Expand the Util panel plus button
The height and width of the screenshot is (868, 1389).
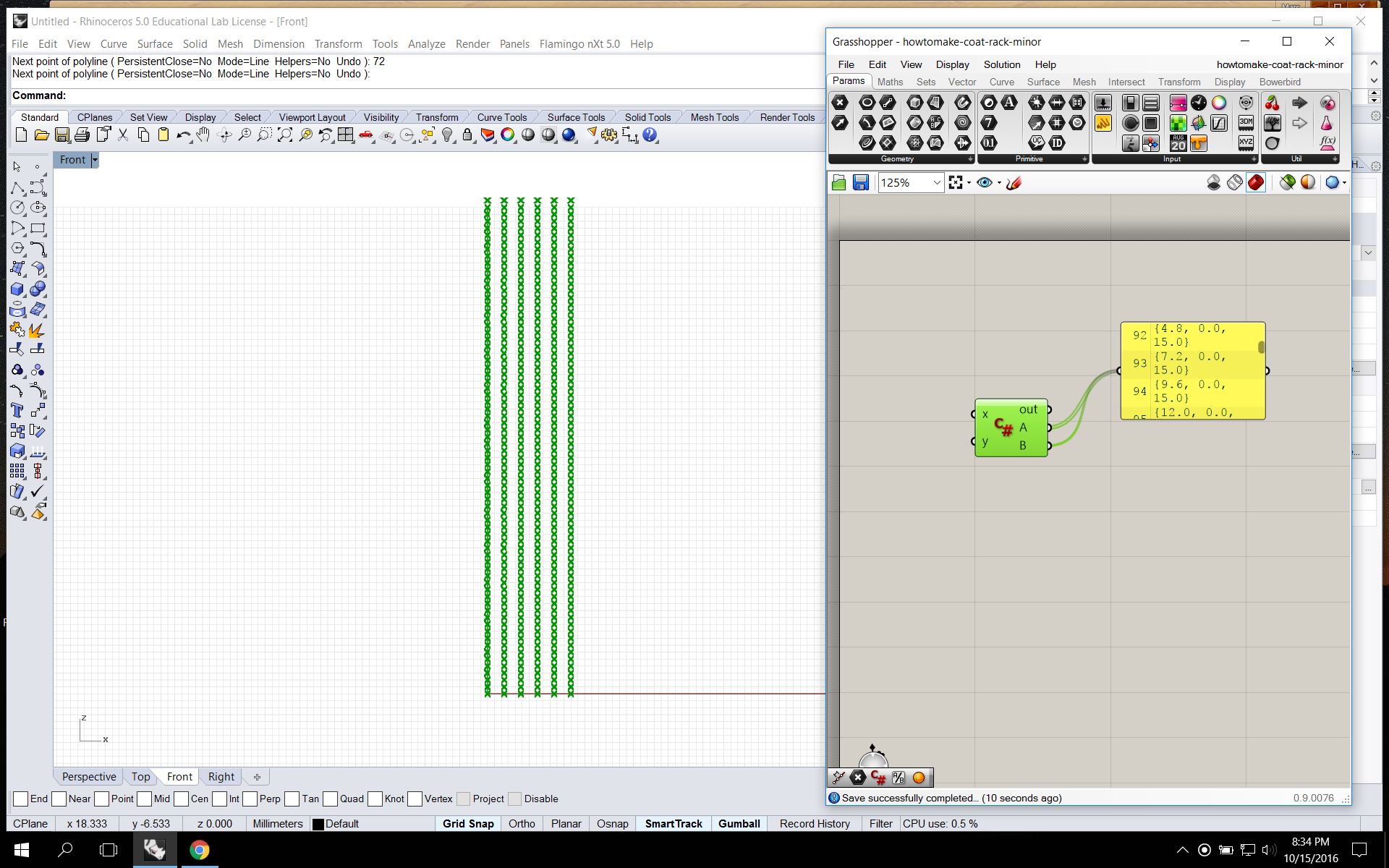click(1335, 159)
